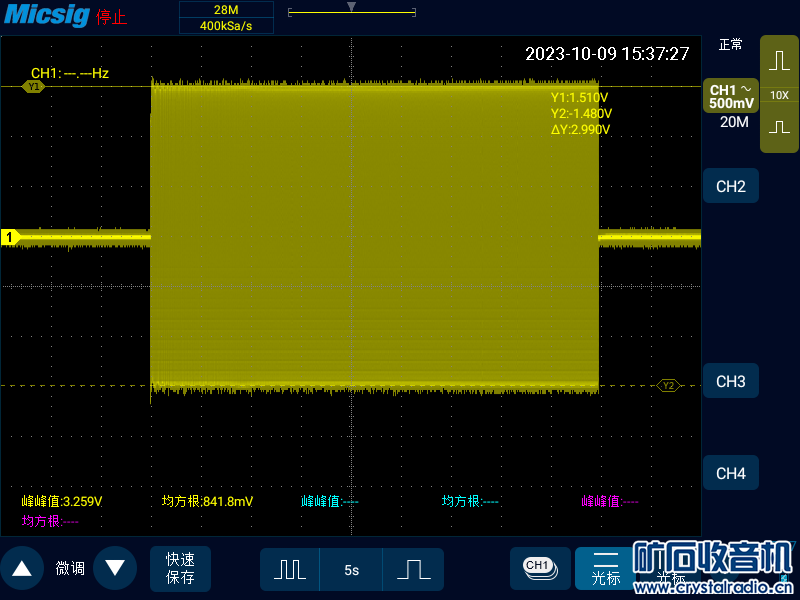Screen dimensions: 800x600
Task: Click the trigger position bar at top
Action: click(351, 12)
